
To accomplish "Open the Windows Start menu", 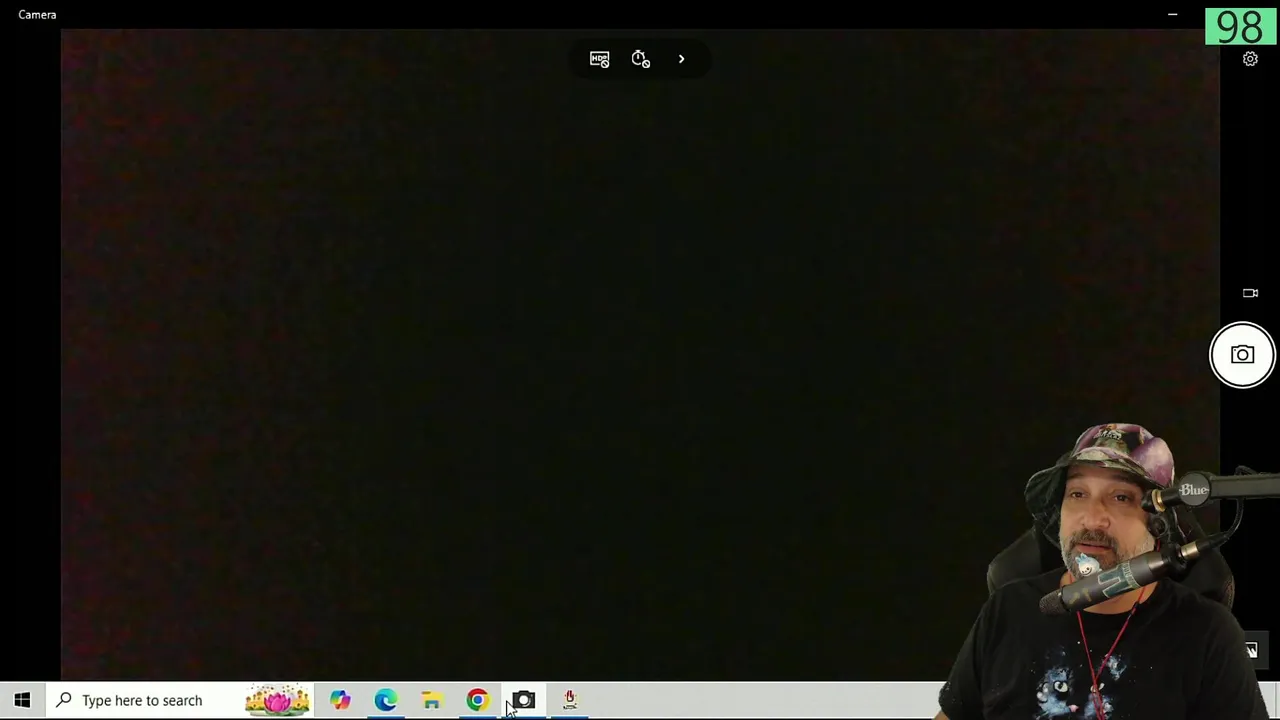I will [x=22, y=700].
